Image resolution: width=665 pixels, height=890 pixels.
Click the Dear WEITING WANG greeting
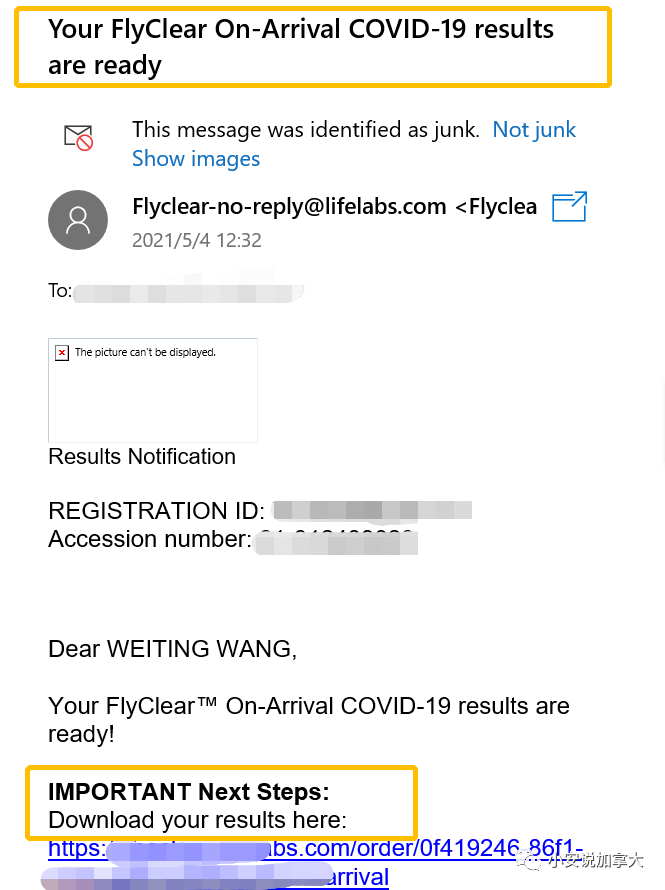tap(172, 649)
